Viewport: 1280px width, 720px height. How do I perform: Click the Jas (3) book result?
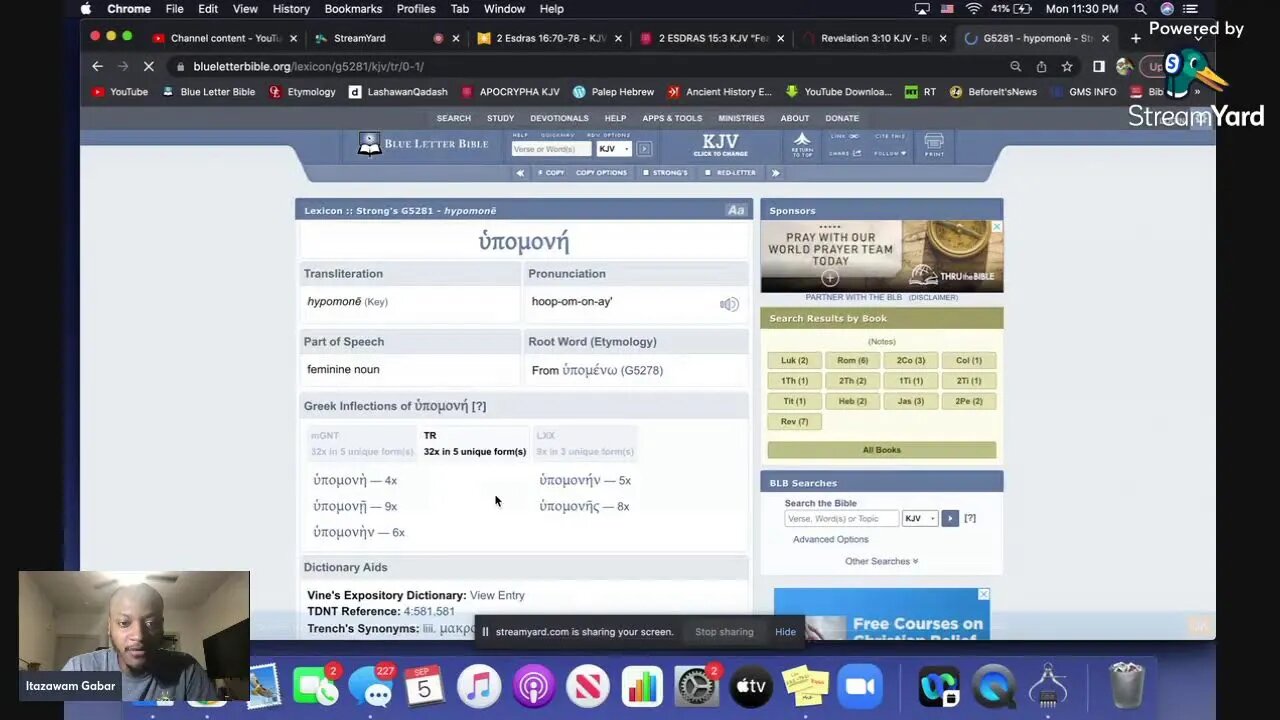tap(910, 401)
